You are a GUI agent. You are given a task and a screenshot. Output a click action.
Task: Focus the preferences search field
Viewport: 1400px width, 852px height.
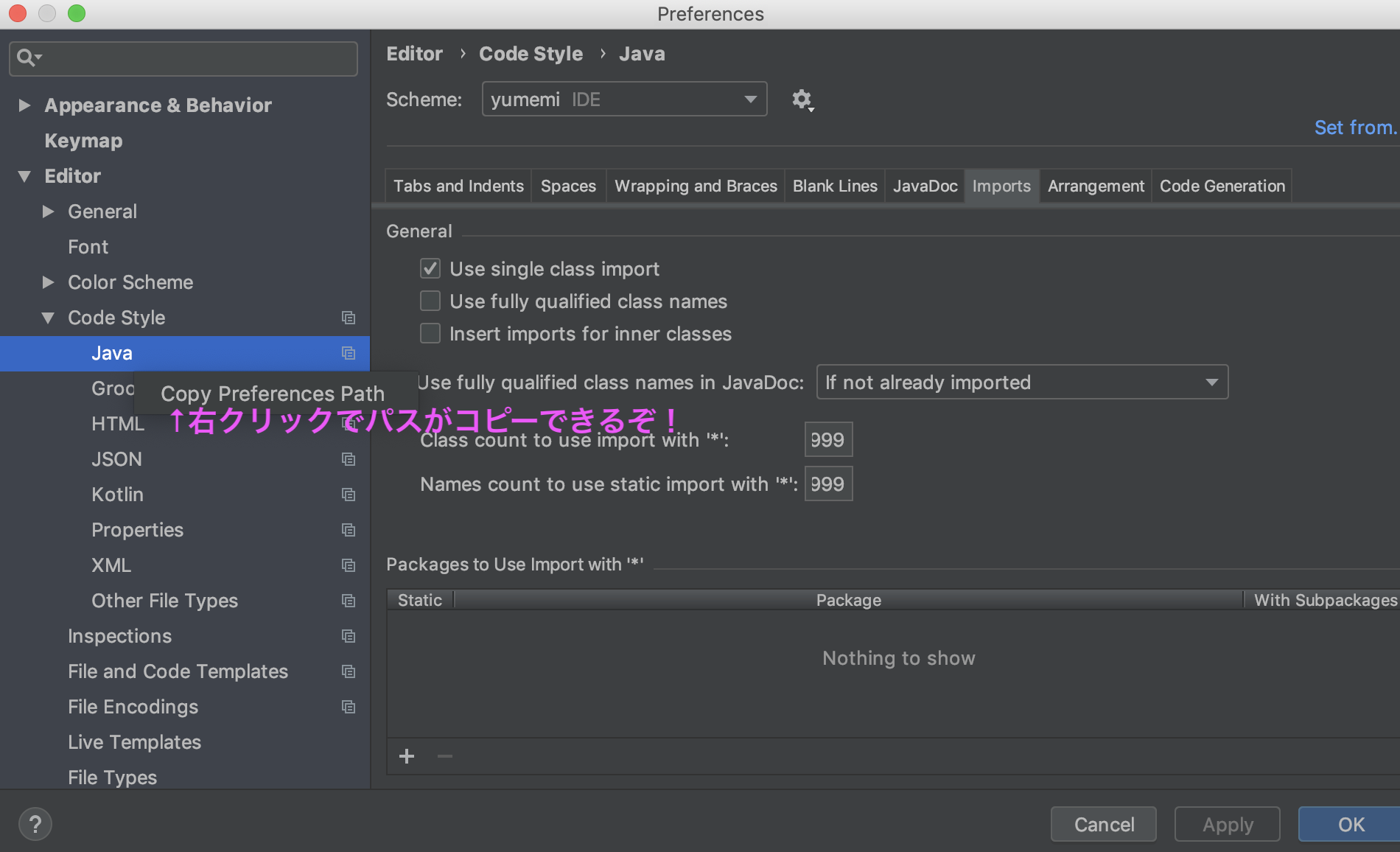click(x=183, y=58)
